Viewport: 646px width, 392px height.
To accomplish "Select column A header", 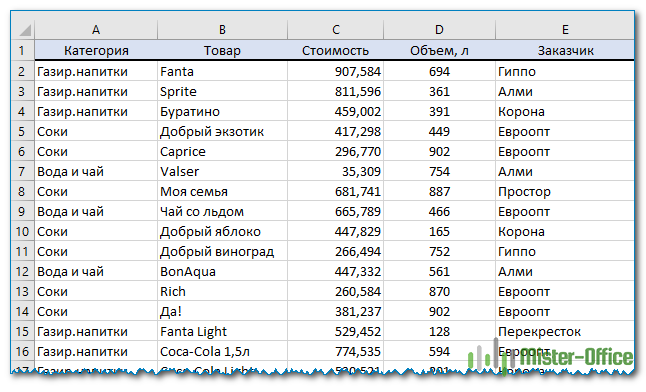I will pos(96,30).
